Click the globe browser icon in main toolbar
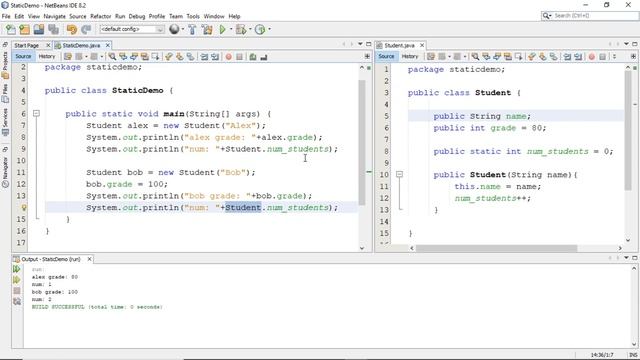 (x=174, y=29)
